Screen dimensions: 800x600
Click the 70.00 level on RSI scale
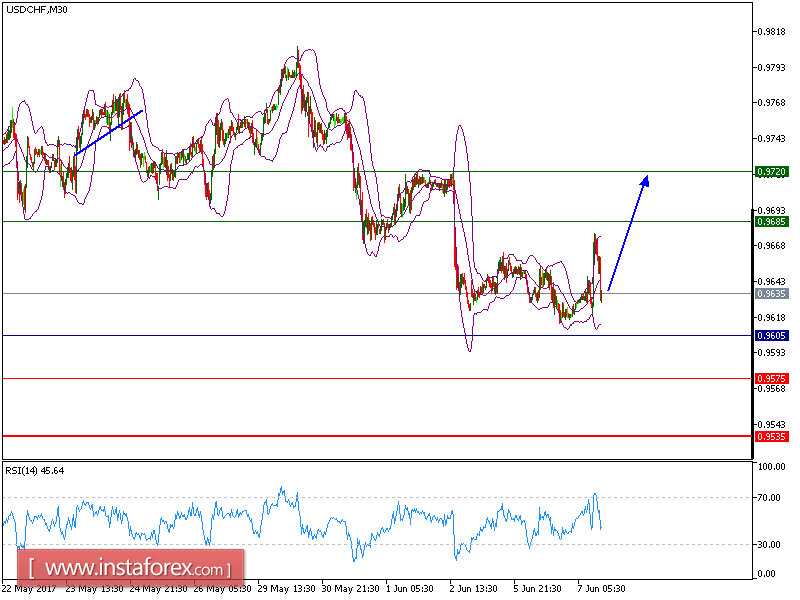(770, 495)
